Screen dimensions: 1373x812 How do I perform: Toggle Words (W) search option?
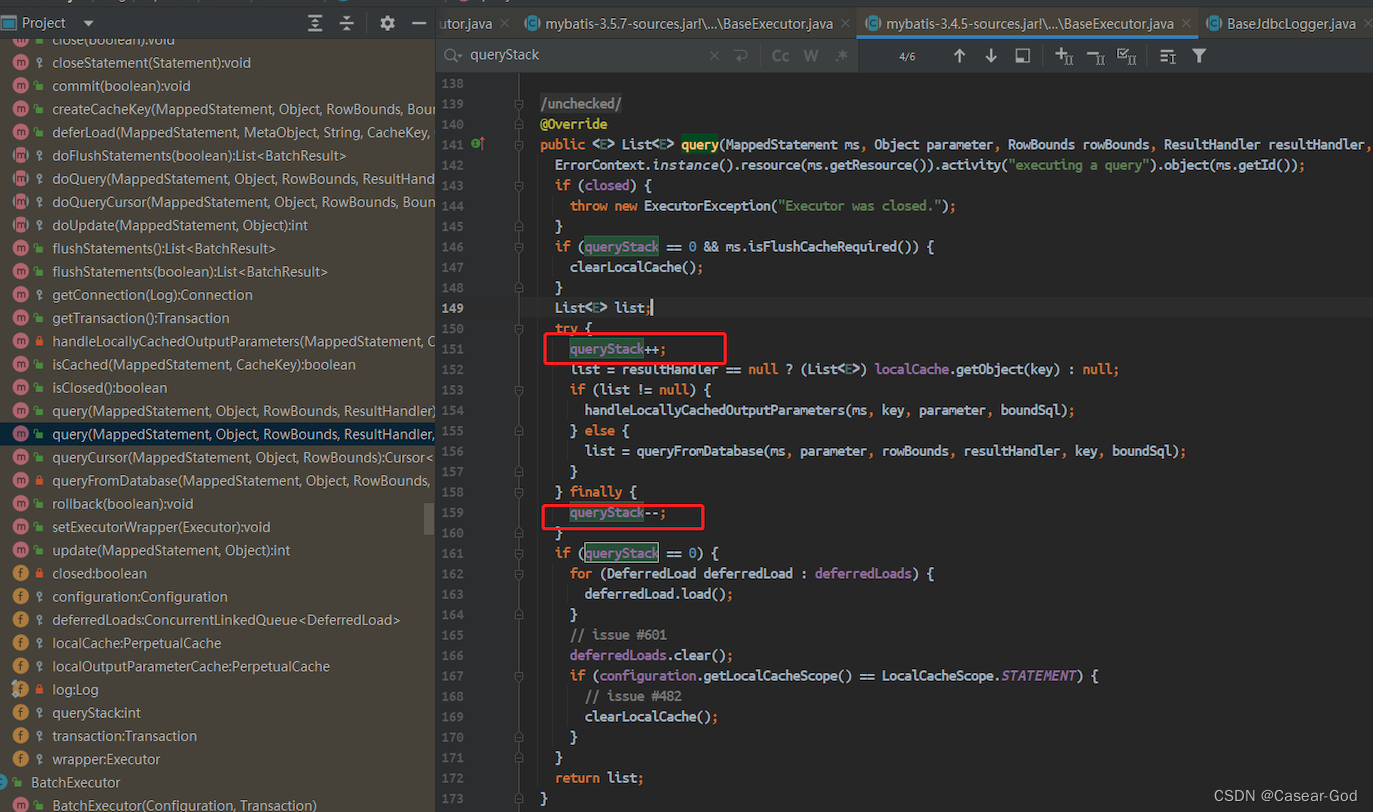(811, 56)
